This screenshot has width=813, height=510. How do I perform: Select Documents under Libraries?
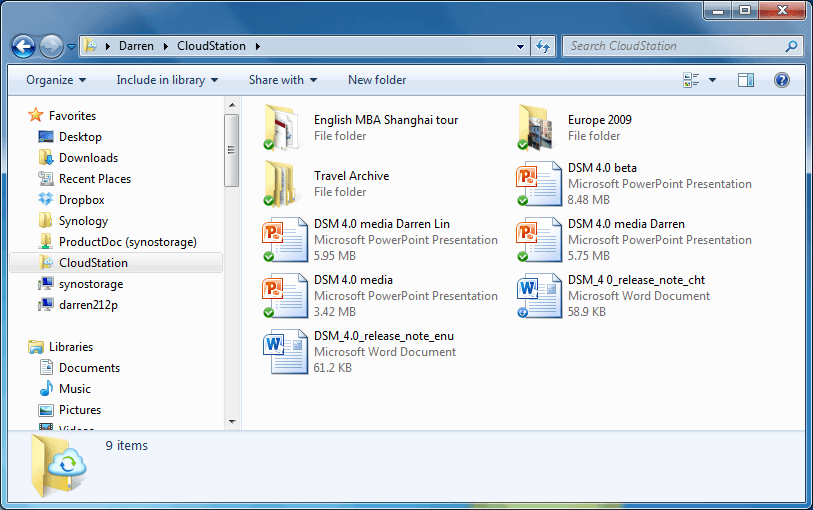point(89,367)
